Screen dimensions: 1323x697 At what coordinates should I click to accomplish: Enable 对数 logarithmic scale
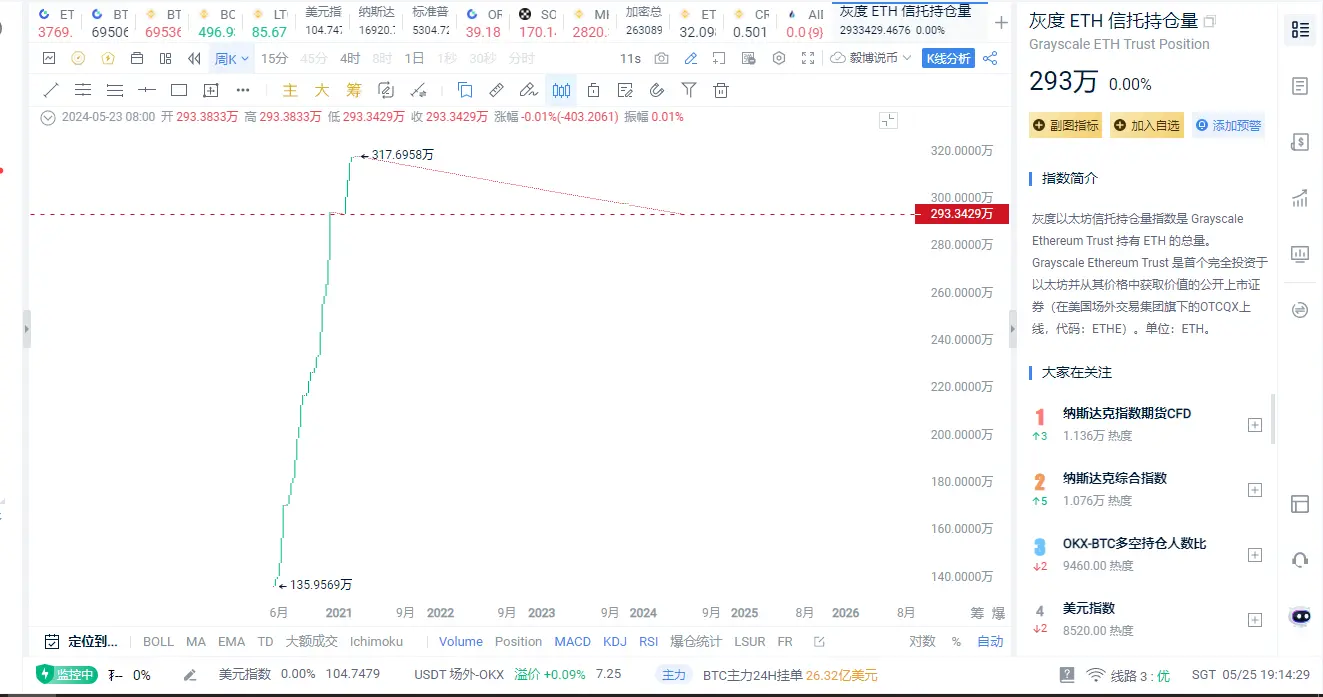tap(922, 641)
